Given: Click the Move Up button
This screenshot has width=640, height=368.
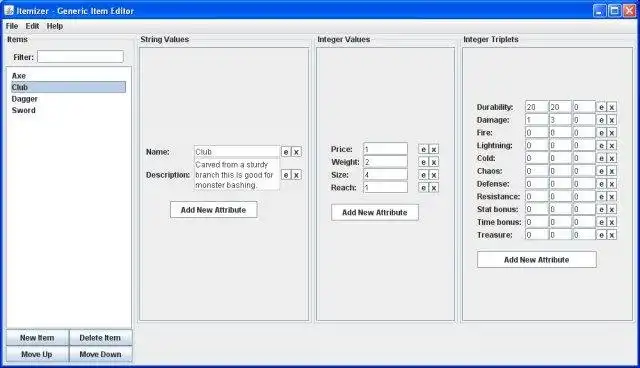Looking at the screenshot, I should (x=37, y=354).
